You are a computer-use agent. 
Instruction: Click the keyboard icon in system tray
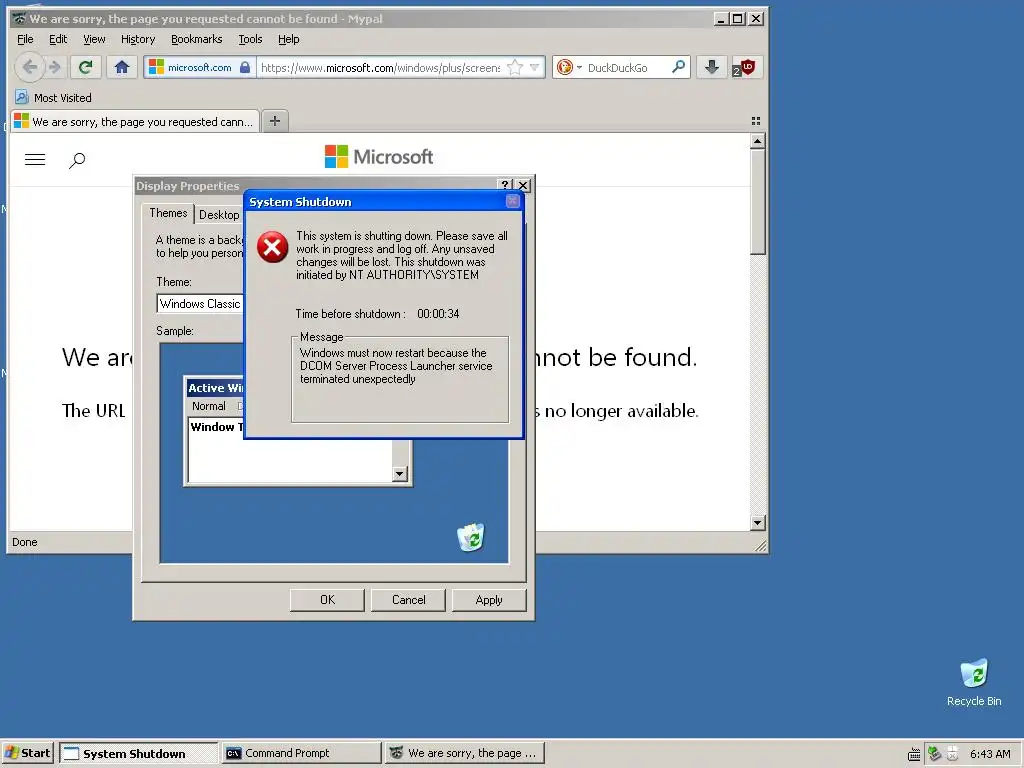click(x=914, y=754)
